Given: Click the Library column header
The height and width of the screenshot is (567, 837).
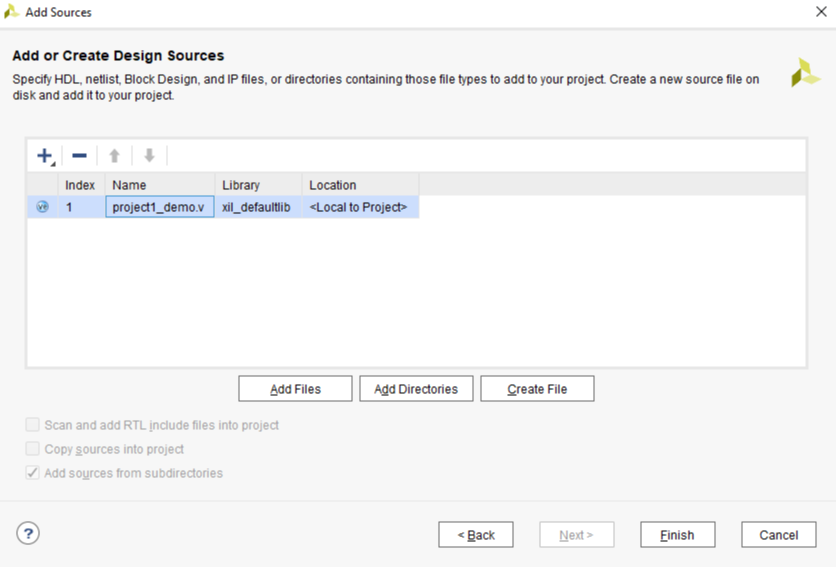Looking at the screenshot, I should [x=257, y=185].
